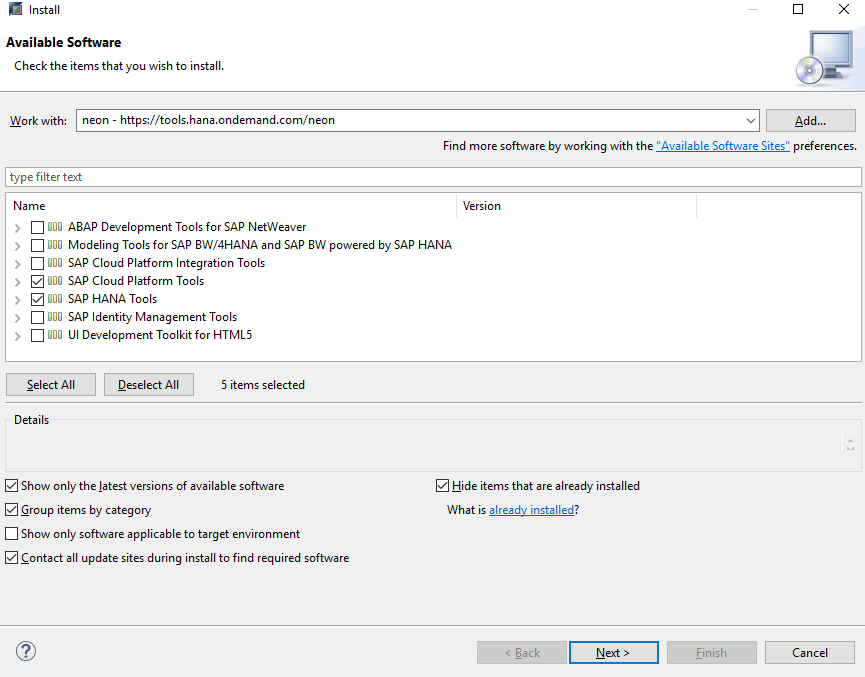Viewport: 865px width, 677px height.
Task: Select ABAP Development Tools for SAP NetWeaver label
Action: (x=187, y=227)
